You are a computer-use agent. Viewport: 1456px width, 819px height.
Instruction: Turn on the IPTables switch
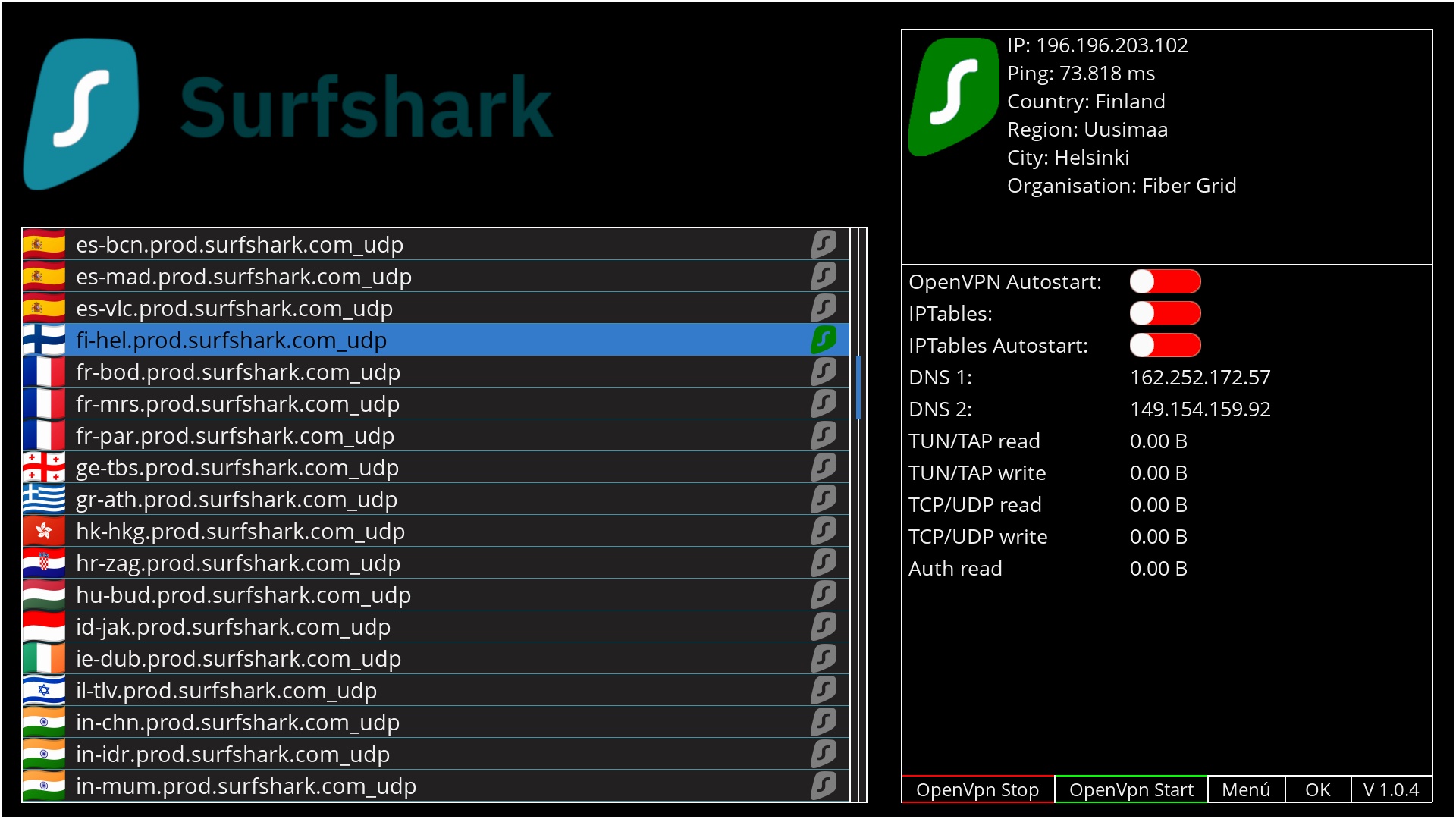(1165, 313)
